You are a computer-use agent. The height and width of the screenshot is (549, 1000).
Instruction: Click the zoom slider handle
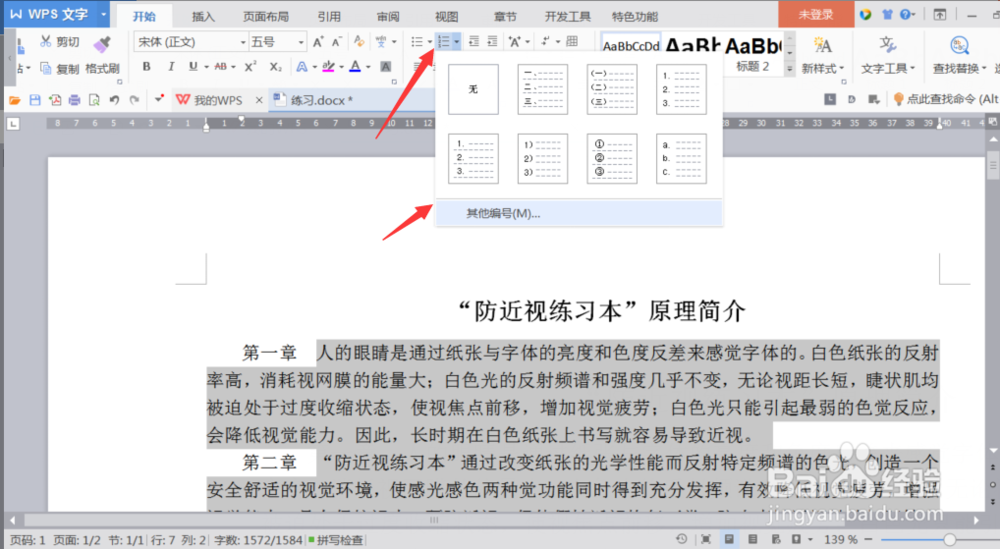pos(950,539)
